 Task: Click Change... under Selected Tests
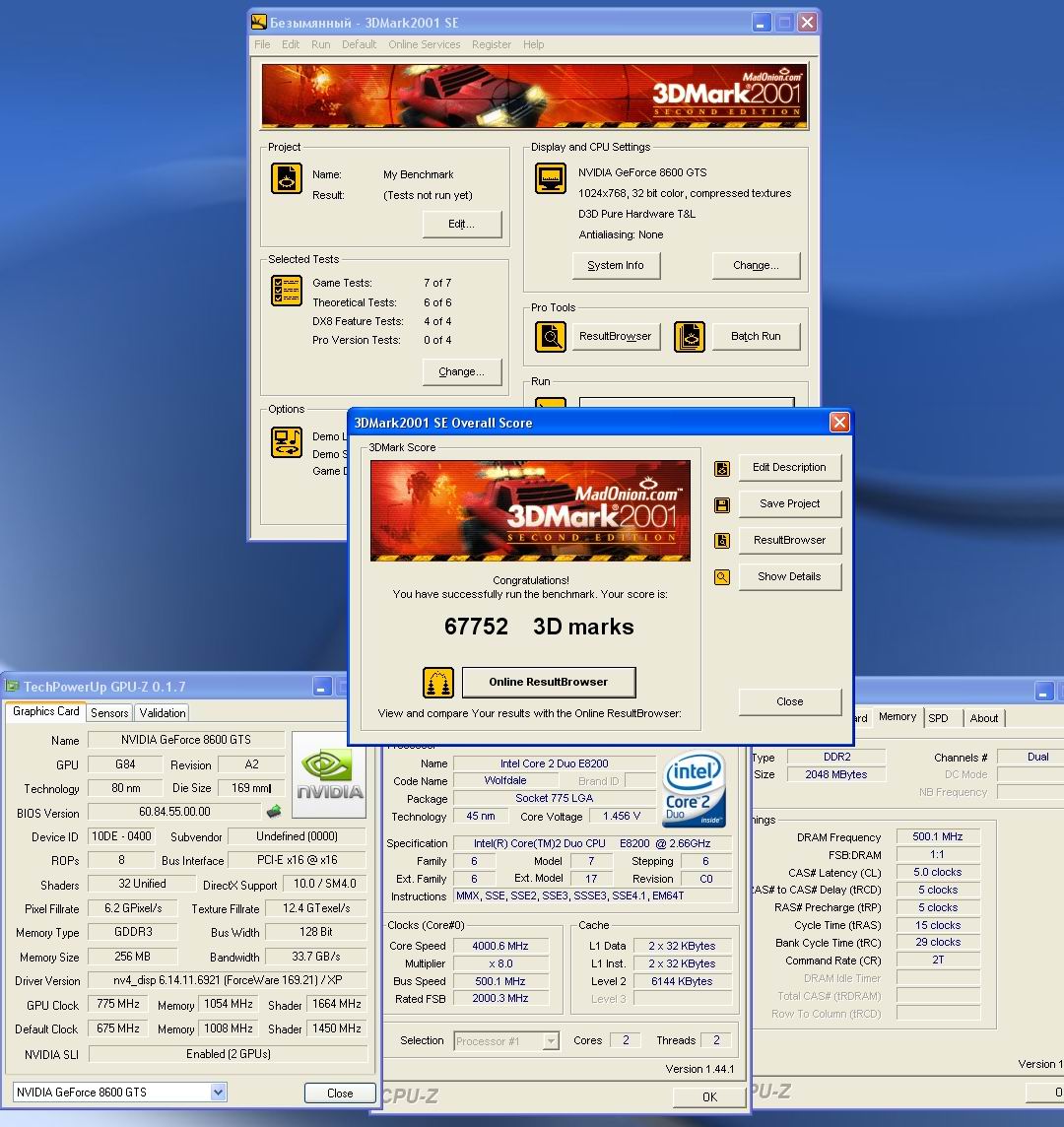(461, 371)
